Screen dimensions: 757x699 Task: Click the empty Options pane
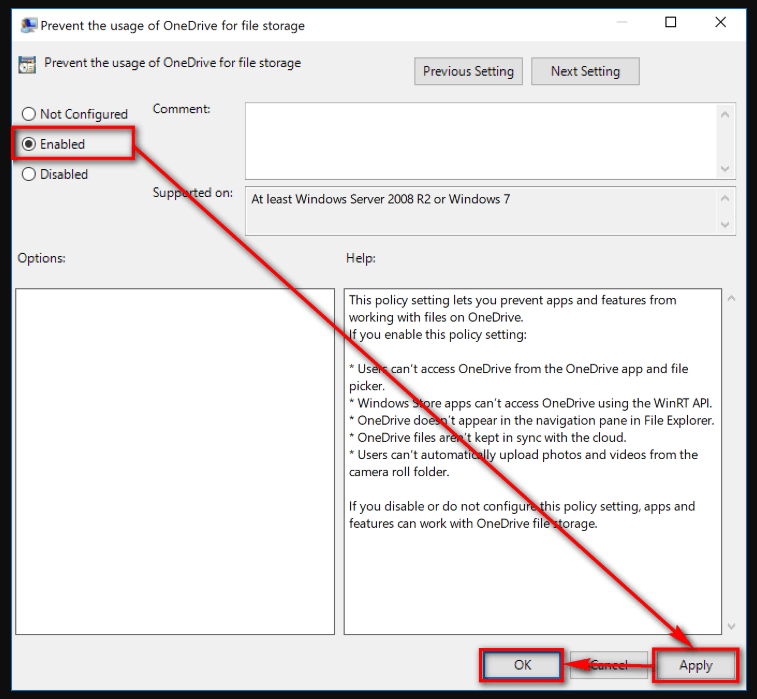pyautogui.click(x=175, y=461)
